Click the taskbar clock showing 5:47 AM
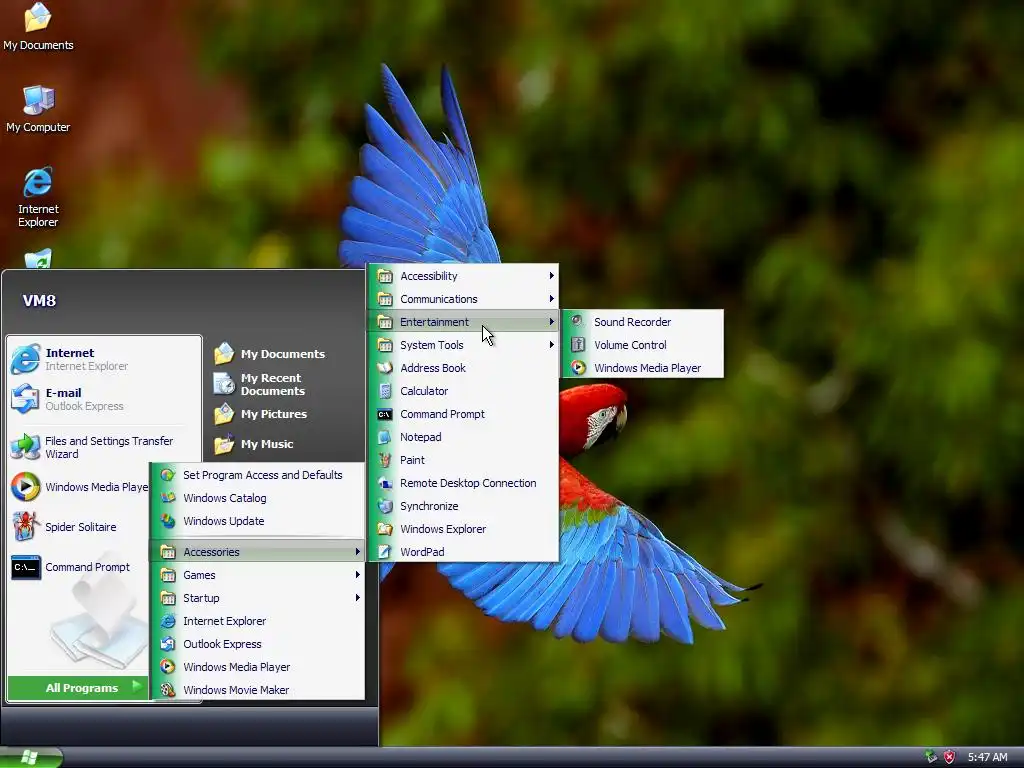1024x768 pixels. point(987,757)
